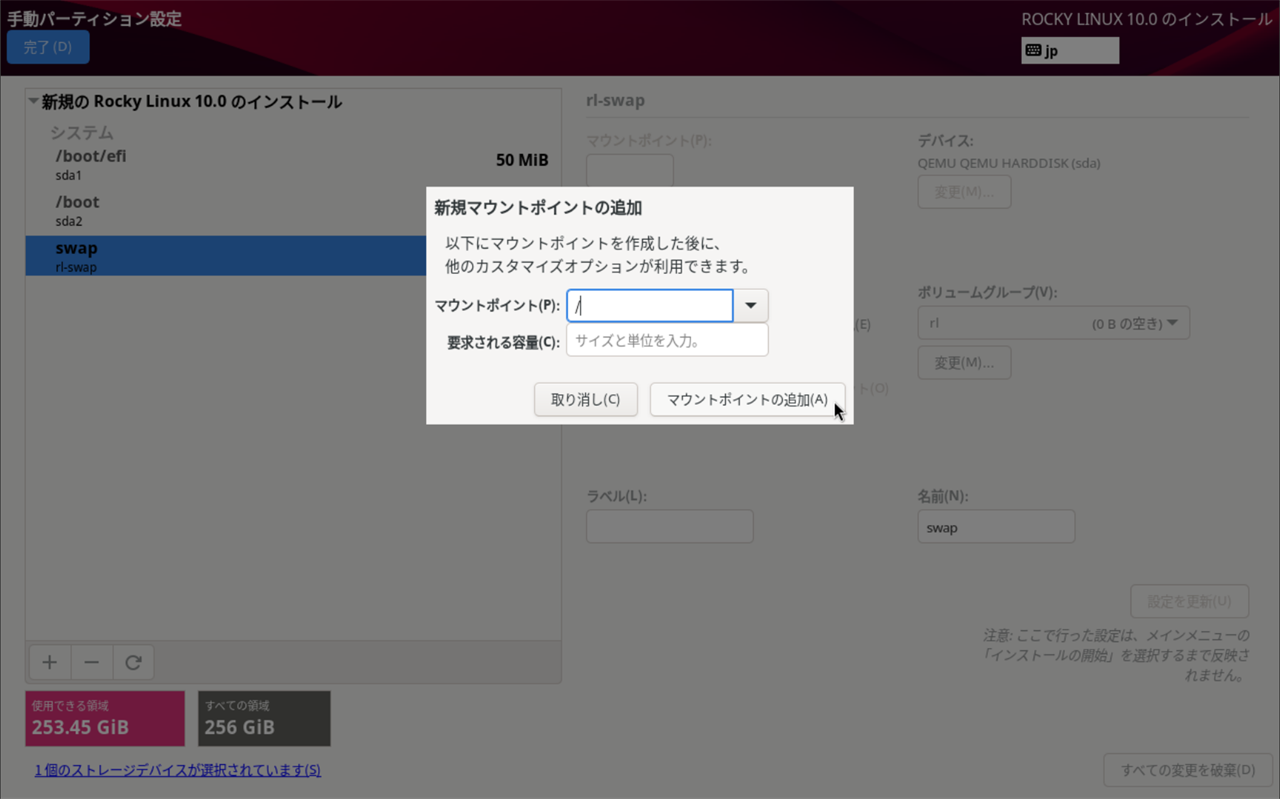Open the selected storage devices link
Screen dimensions: 1280x799
[177, 770]
